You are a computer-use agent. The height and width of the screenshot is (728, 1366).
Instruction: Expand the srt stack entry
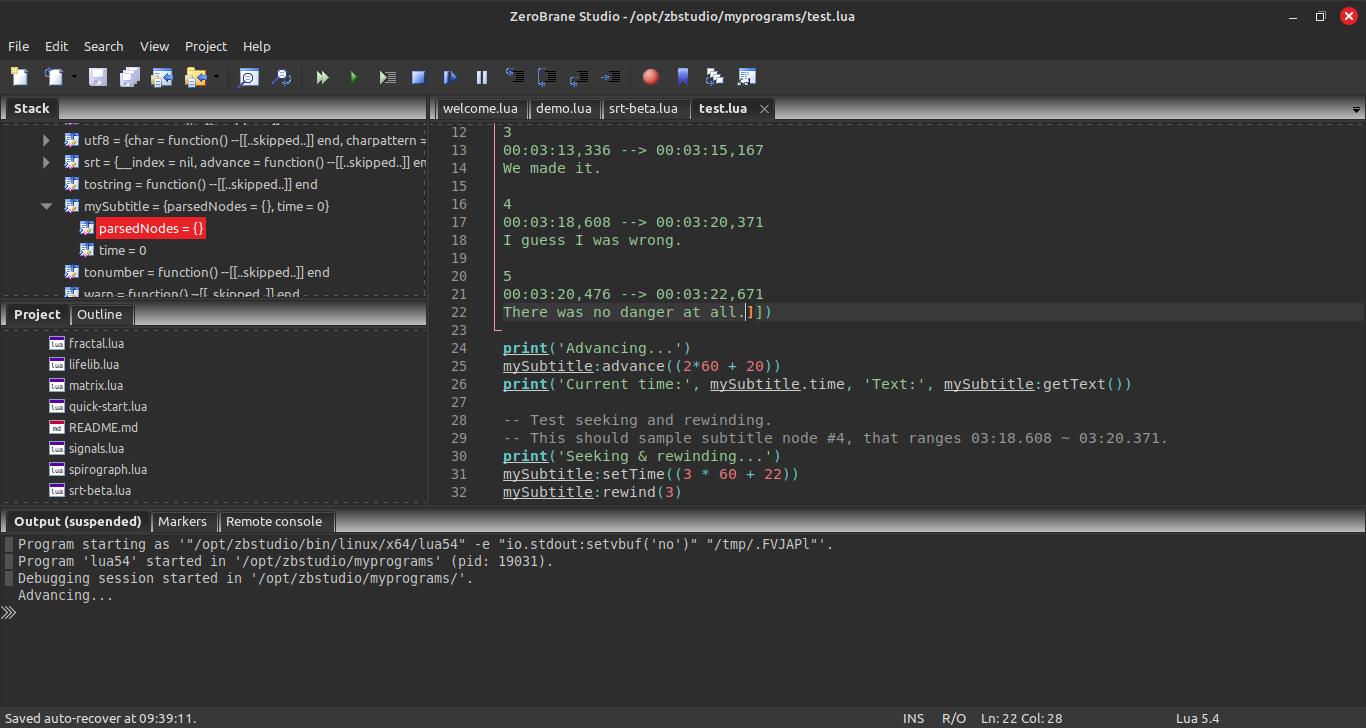coord(46,162)
